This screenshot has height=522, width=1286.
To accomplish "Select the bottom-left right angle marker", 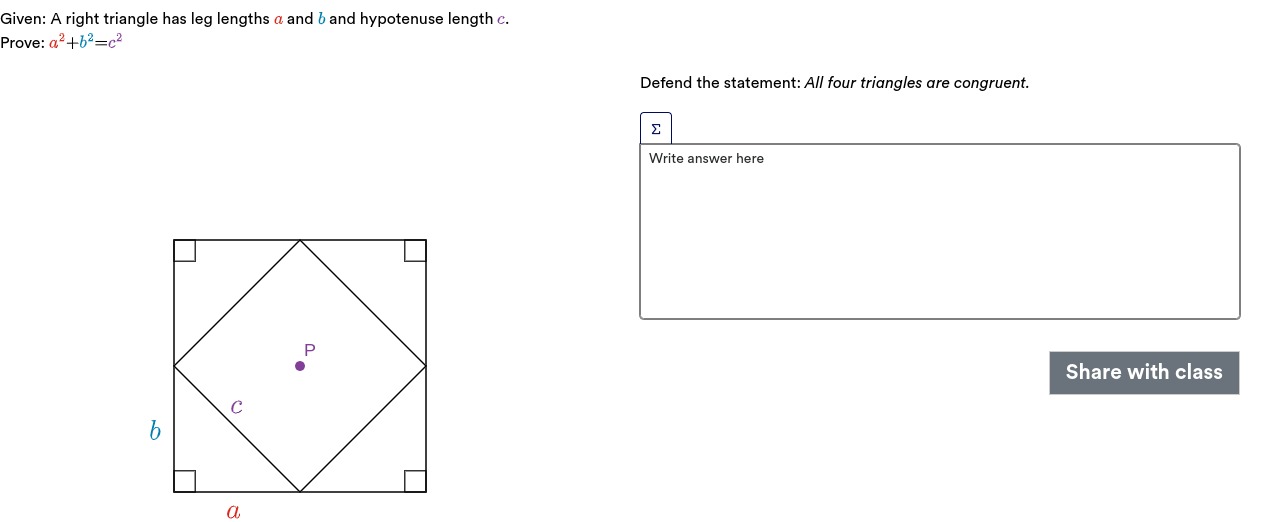I will (x=185, y=481).
